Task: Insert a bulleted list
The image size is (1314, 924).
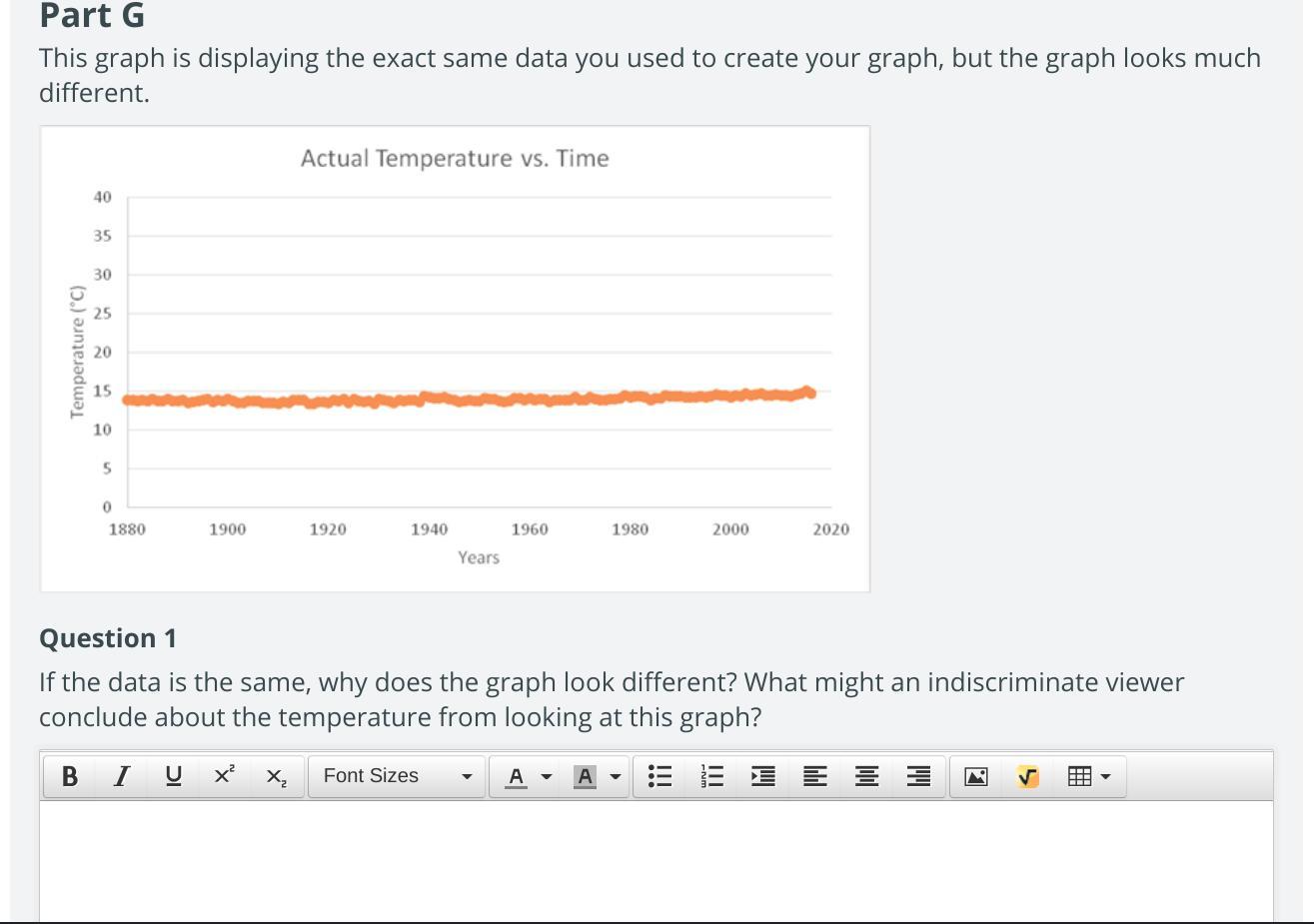Action: [659, 776]
